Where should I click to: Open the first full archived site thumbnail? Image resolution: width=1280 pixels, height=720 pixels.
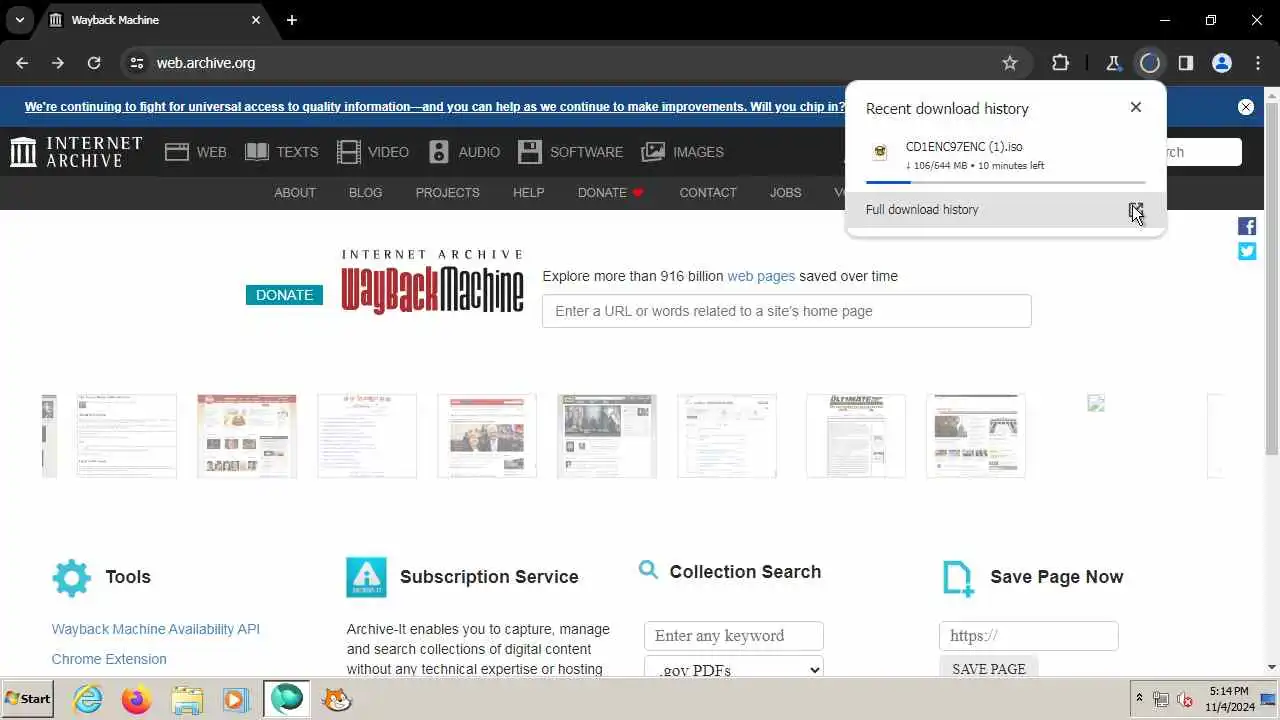tap(127, 436)
